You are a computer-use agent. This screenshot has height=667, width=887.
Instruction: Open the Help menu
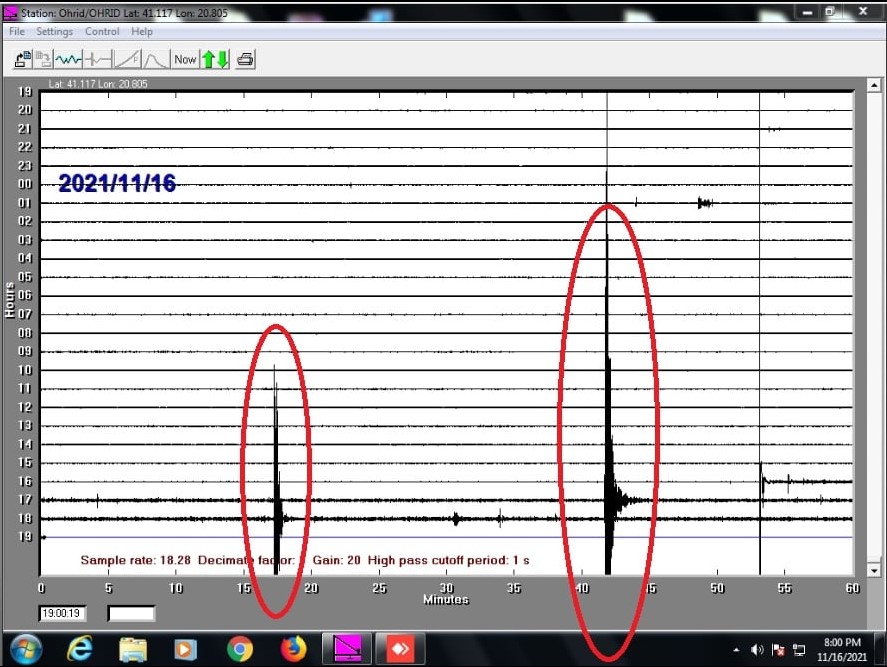coord(142,32)
